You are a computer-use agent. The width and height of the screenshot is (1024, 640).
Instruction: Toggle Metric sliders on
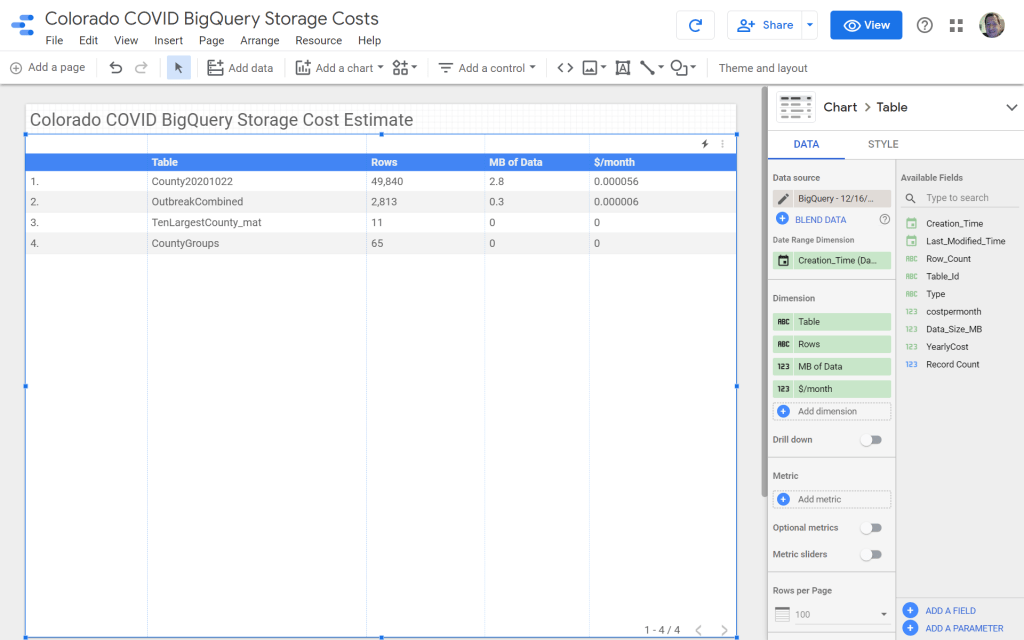click(871, 555)
